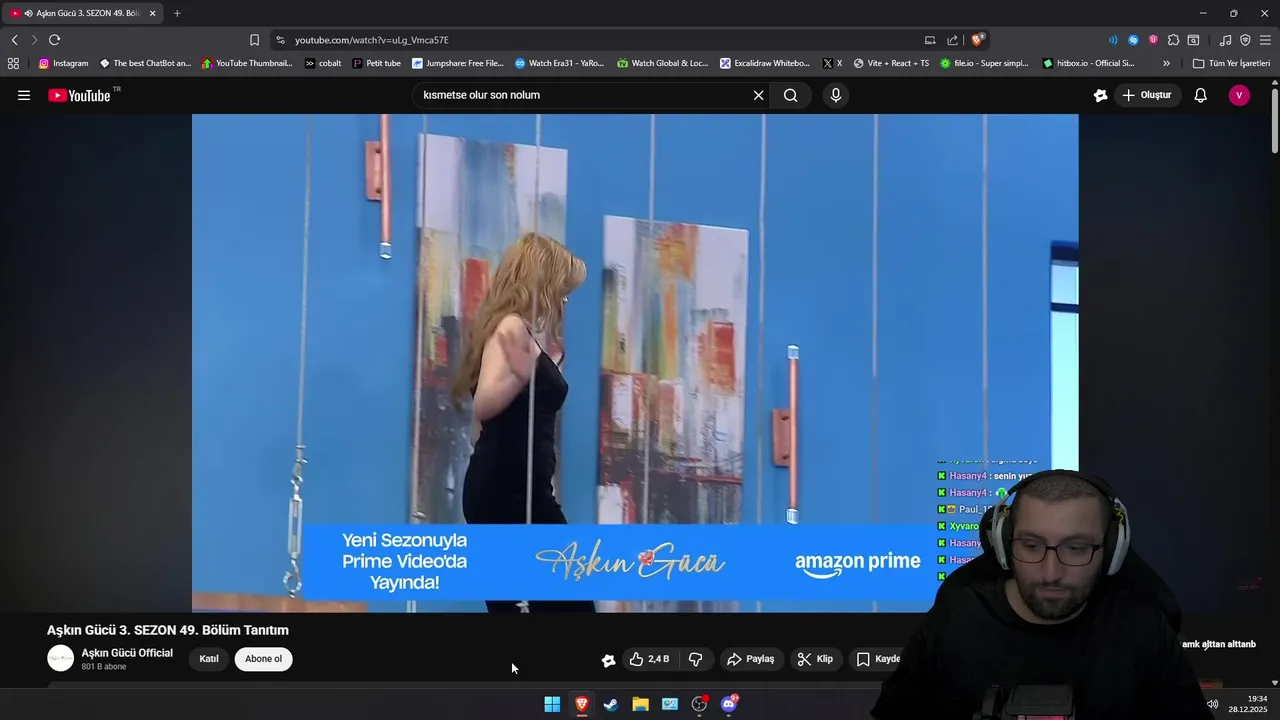
Task: Open the X bookmark
Action: click(832, 63)
